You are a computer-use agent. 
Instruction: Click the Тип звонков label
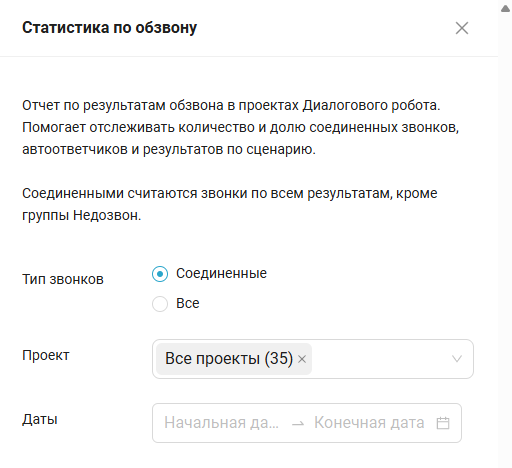[63, 279]
